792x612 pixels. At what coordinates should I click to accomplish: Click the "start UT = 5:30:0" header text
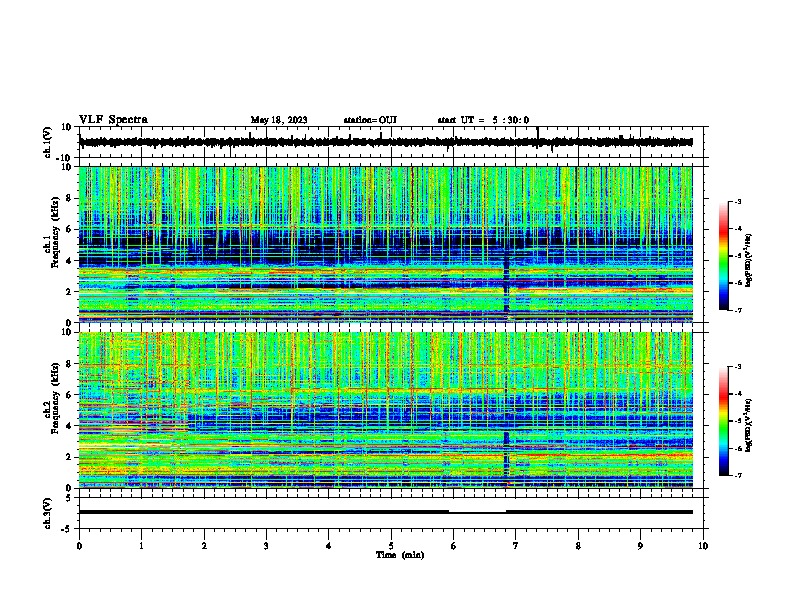click(483, 120)
